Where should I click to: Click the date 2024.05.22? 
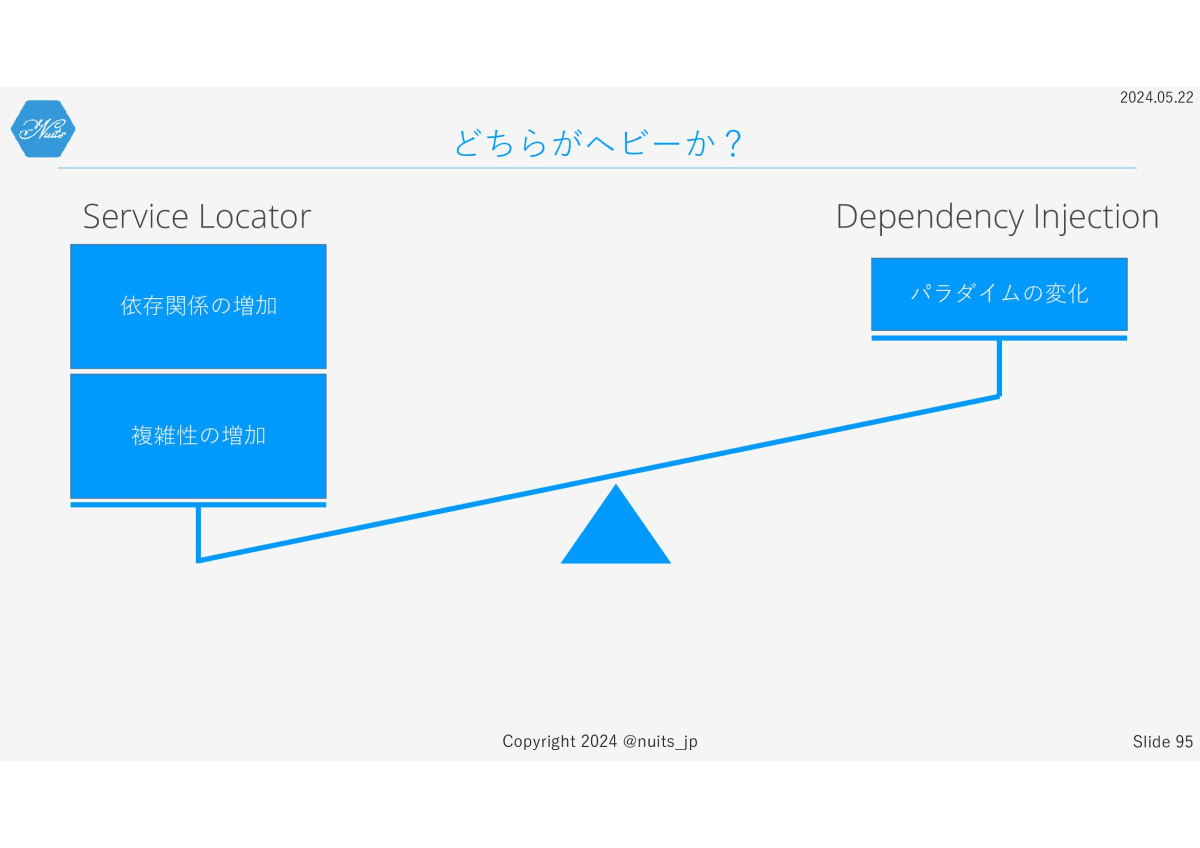1156,97
